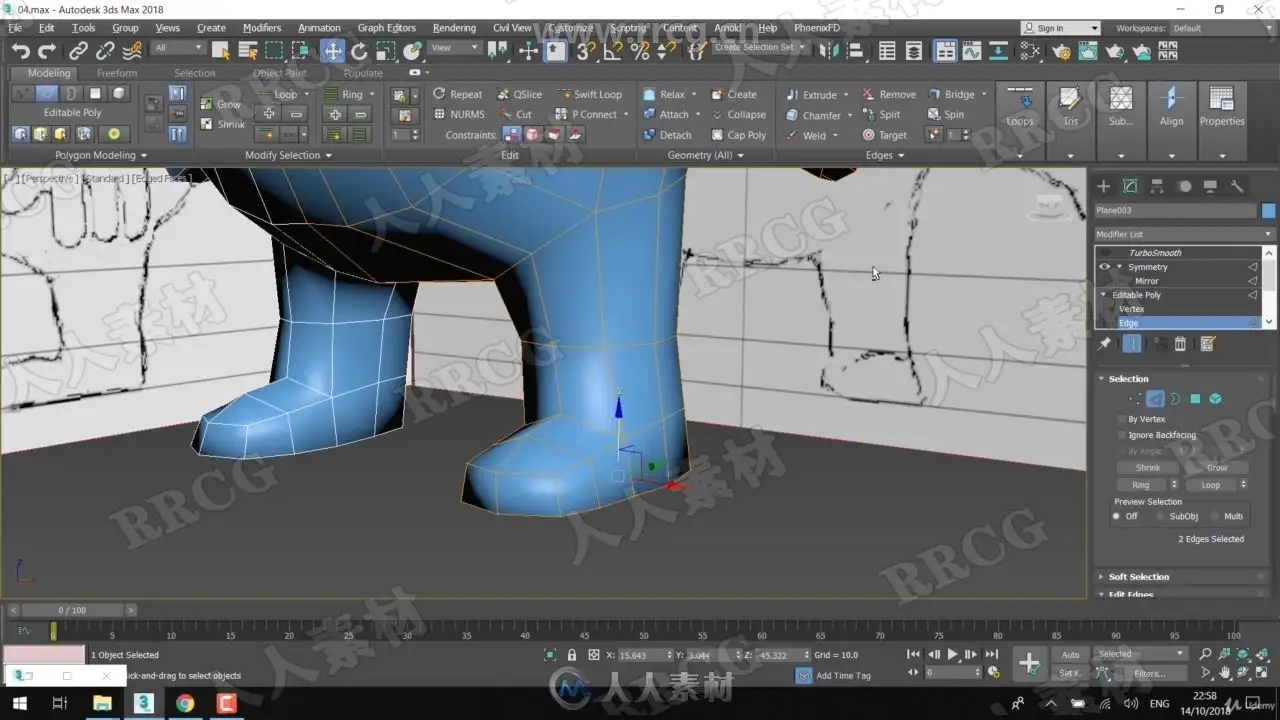This screenshot has width=1280, height=720.
Task: Open the Graph Editors menu
Action: click(x=386, y=28)
